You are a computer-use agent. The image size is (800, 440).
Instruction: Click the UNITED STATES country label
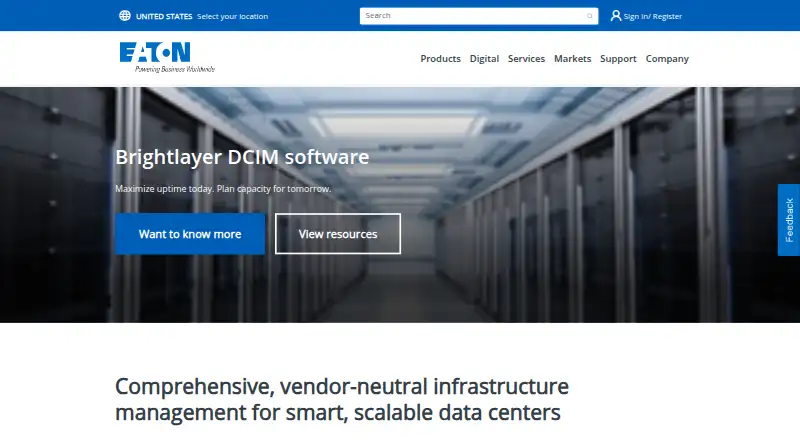click(x=164, y=16)
